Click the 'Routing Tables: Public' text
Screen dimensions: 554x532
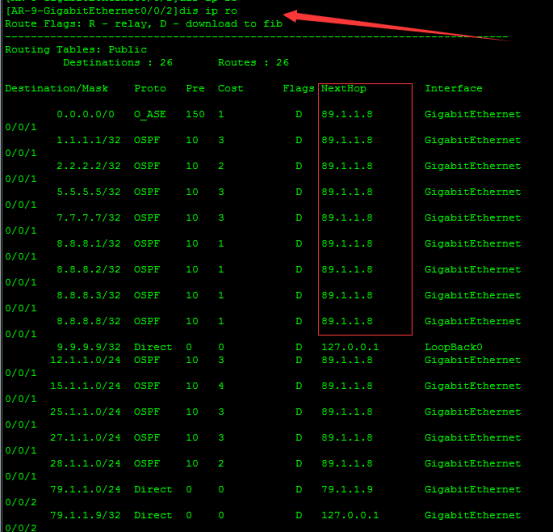tap(76, 50)
